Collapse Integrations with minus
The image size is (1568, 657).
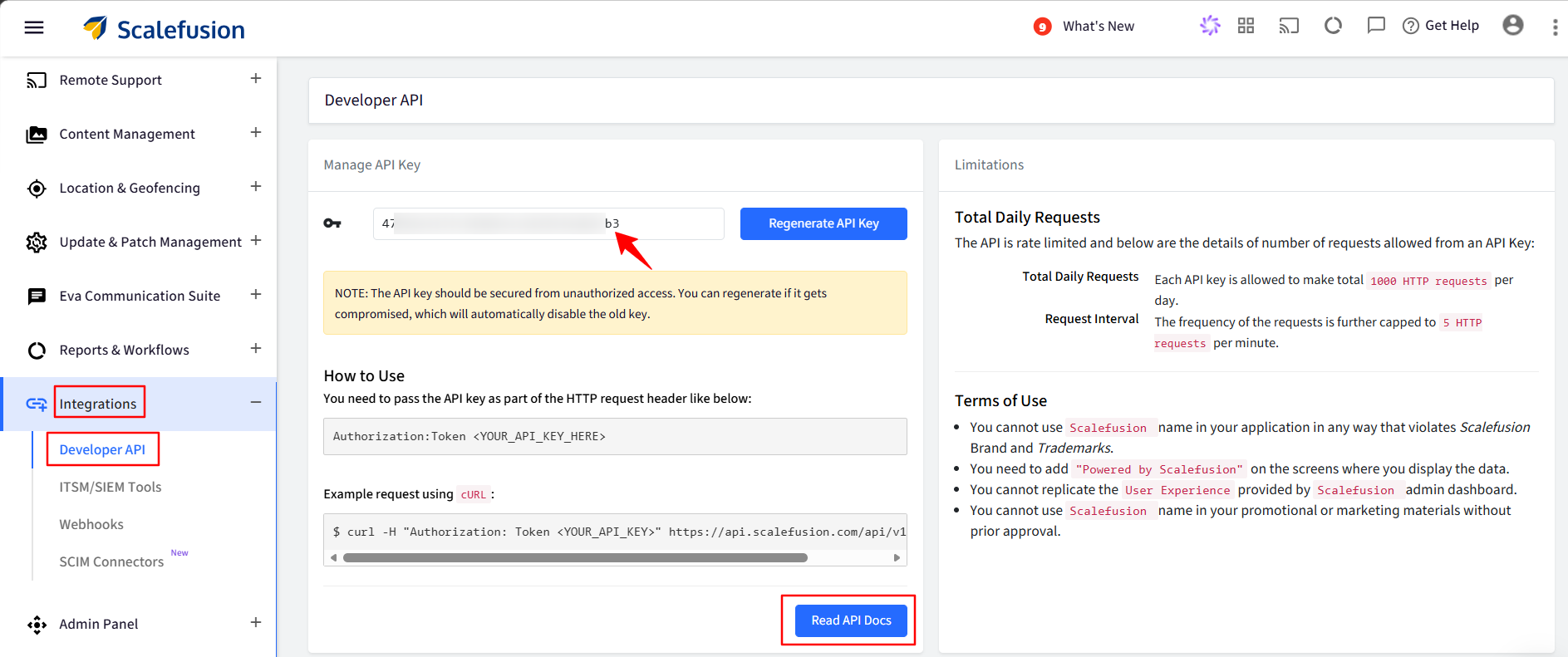click(256, 403)
